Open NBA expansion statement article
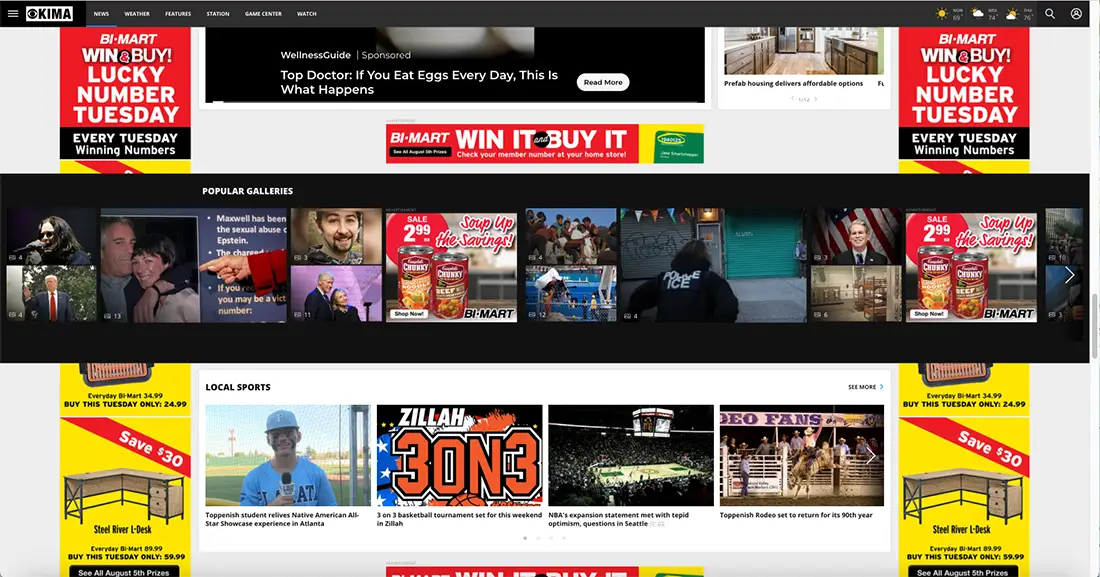This screenshot has width=1100, height=577. [619, 519]
